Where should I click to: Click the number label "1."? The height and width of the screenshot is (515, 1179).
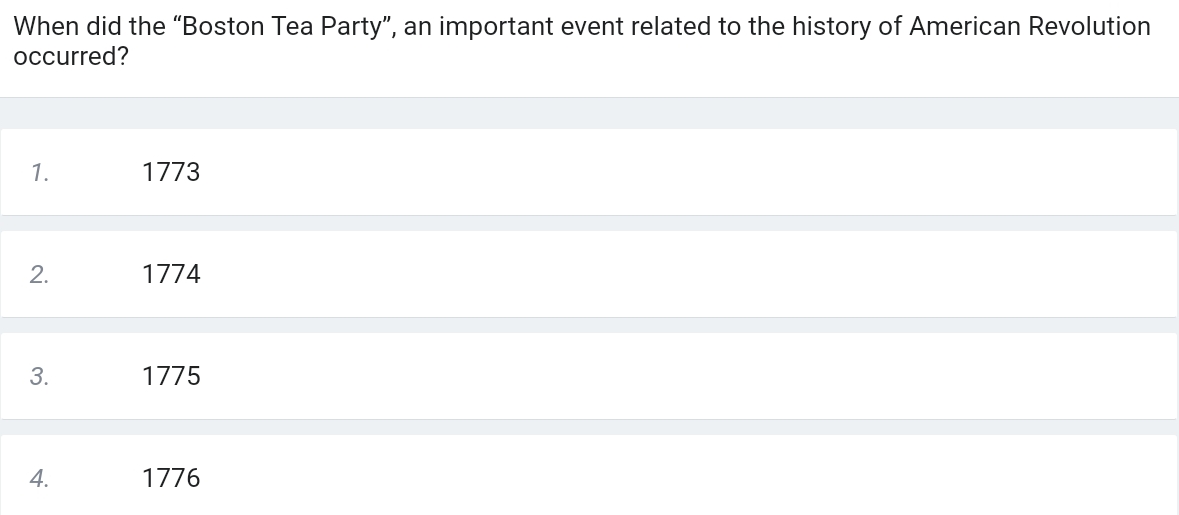point(40,173)
